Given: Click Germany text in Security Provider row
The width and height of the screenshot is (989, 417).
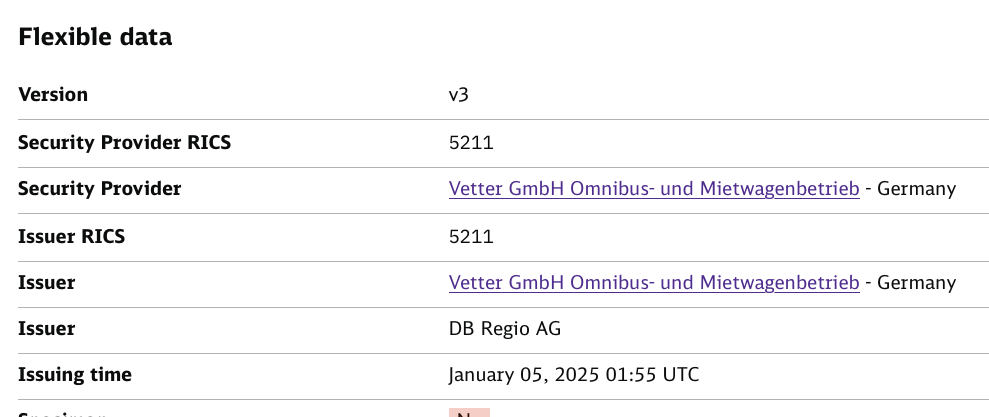Looking at the screenshot, I should pos(916,189).
